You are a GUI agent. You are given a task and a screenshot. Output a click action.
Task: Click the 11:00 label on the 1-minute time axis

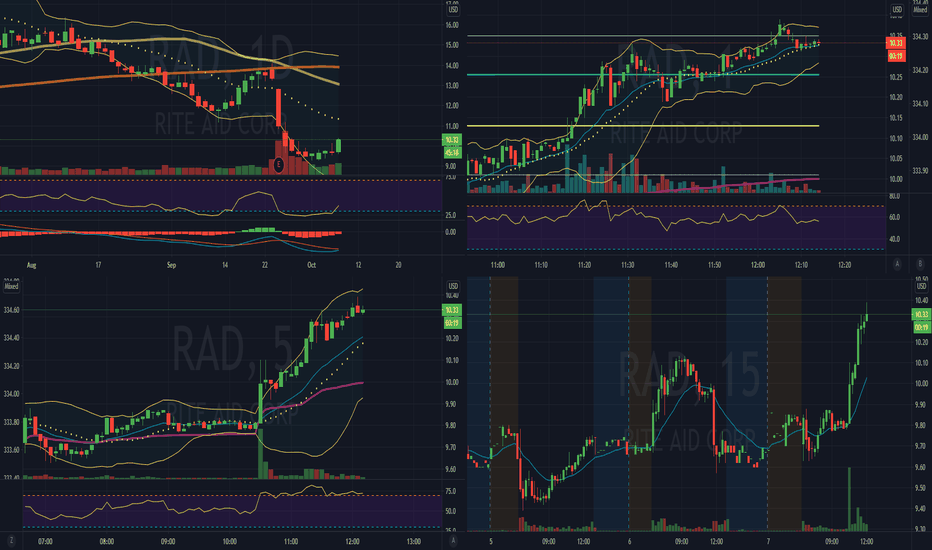pyautogui.click(x=498, y=265)
